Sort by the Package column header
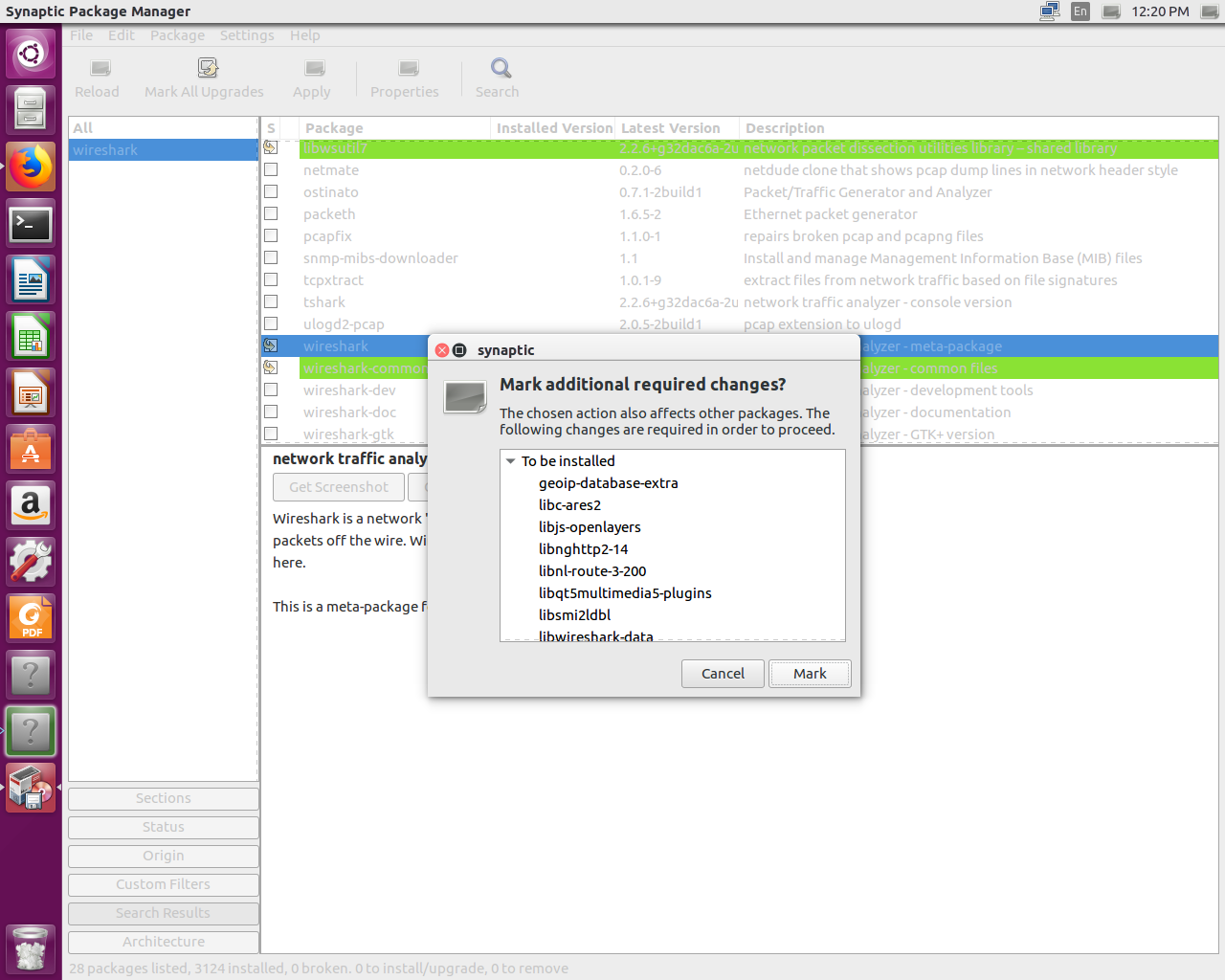 (x=394, y=128)
